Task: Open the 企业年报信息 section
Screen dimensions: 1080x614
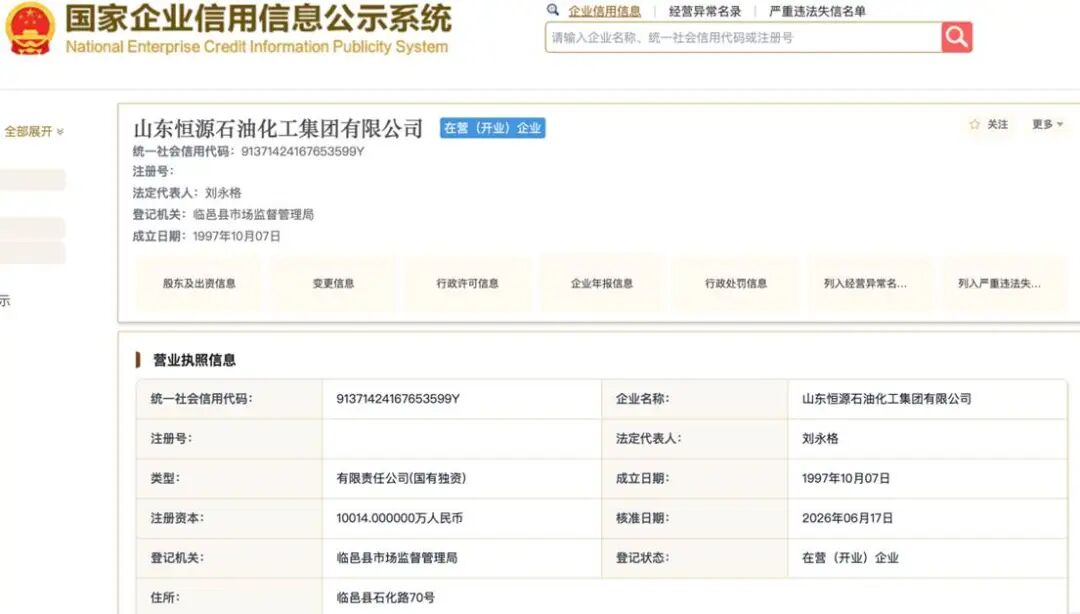Action: (602, 283)
